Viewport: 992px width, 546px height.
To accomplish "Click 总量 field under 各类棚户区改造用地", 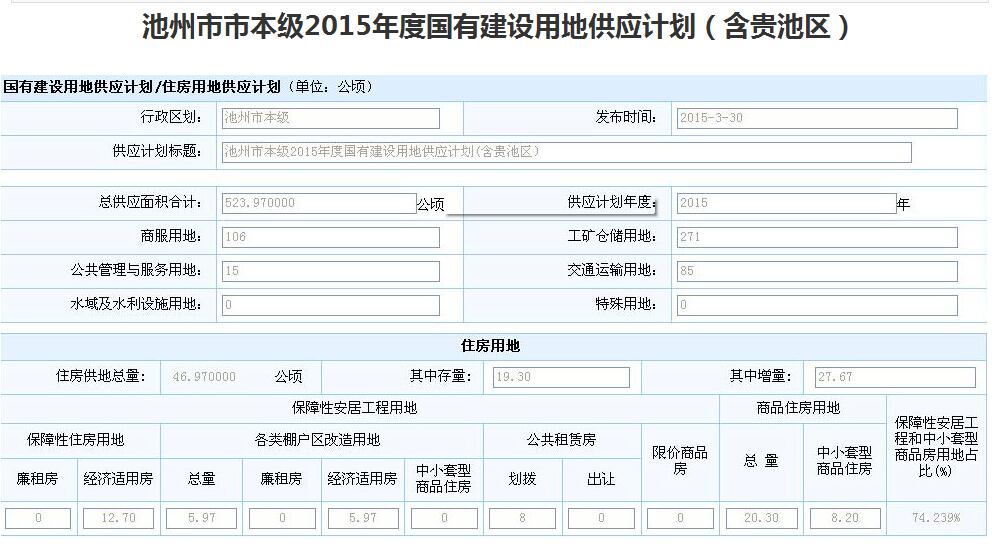I will (202, 518).
